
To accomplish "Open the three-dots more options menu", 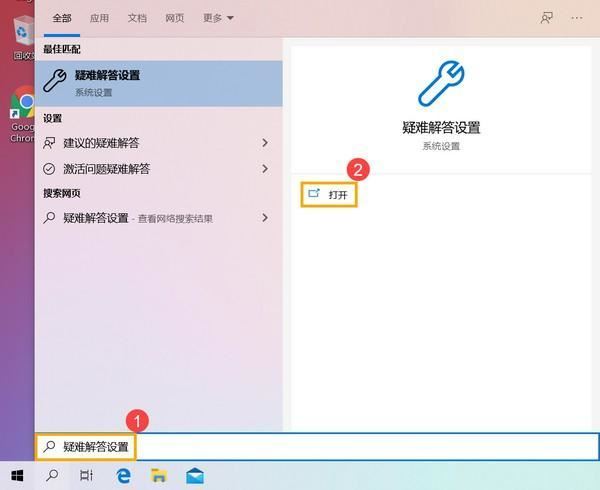I will coord(576,18).
